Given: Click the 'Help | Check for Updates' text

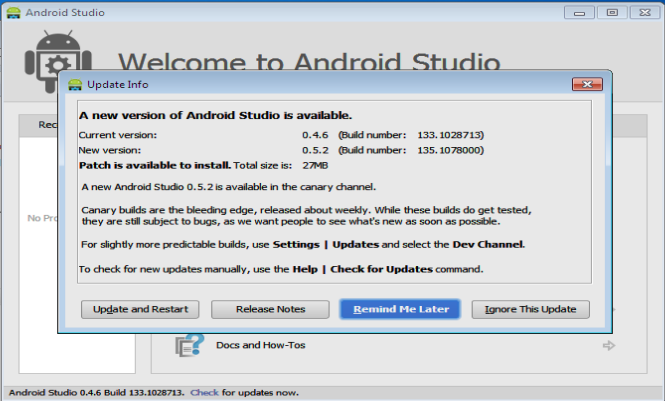Looking at the screenshot, I should point(363,269).
